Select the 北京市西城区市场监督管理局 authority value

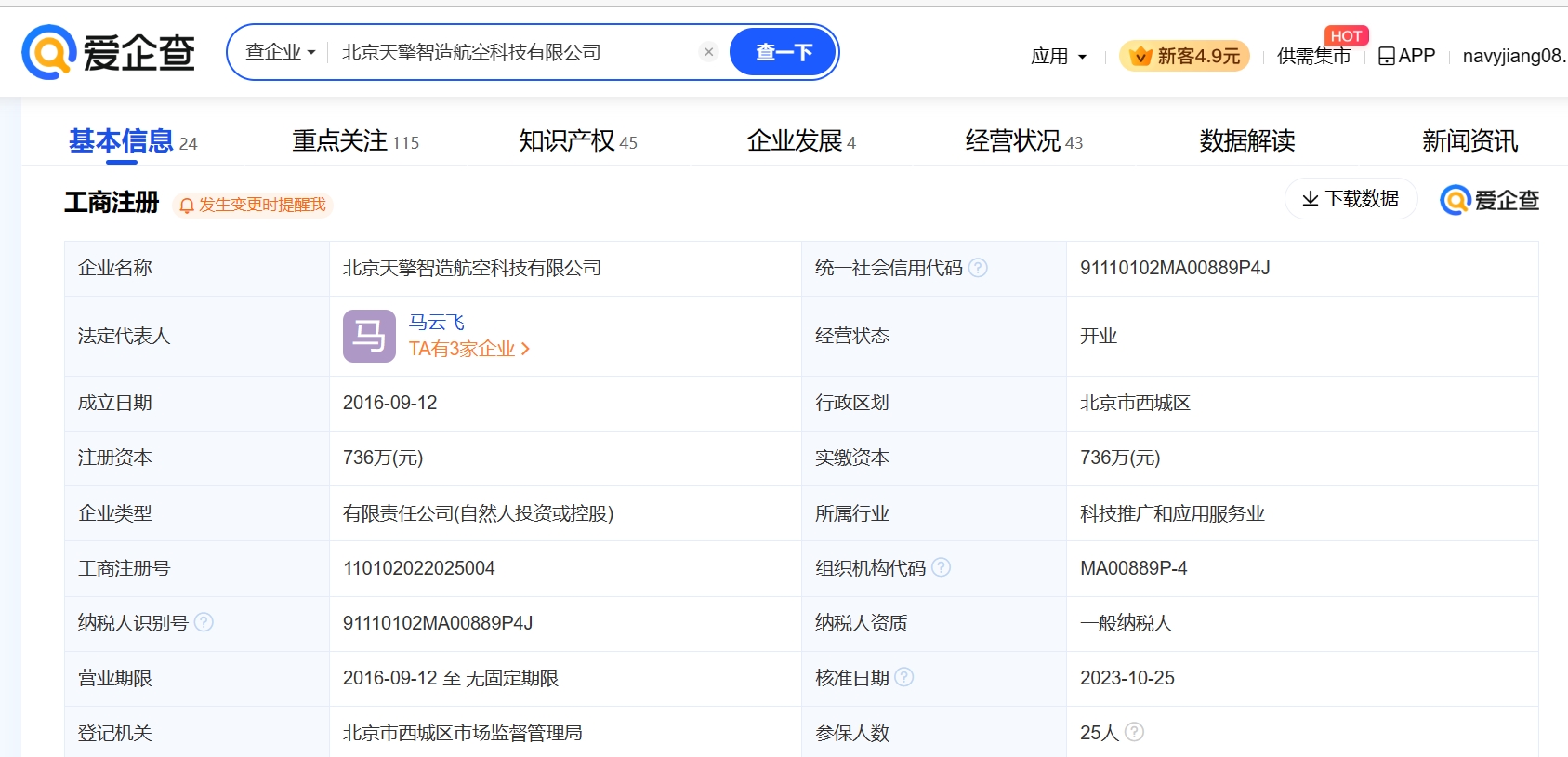(x=463, y=733)
